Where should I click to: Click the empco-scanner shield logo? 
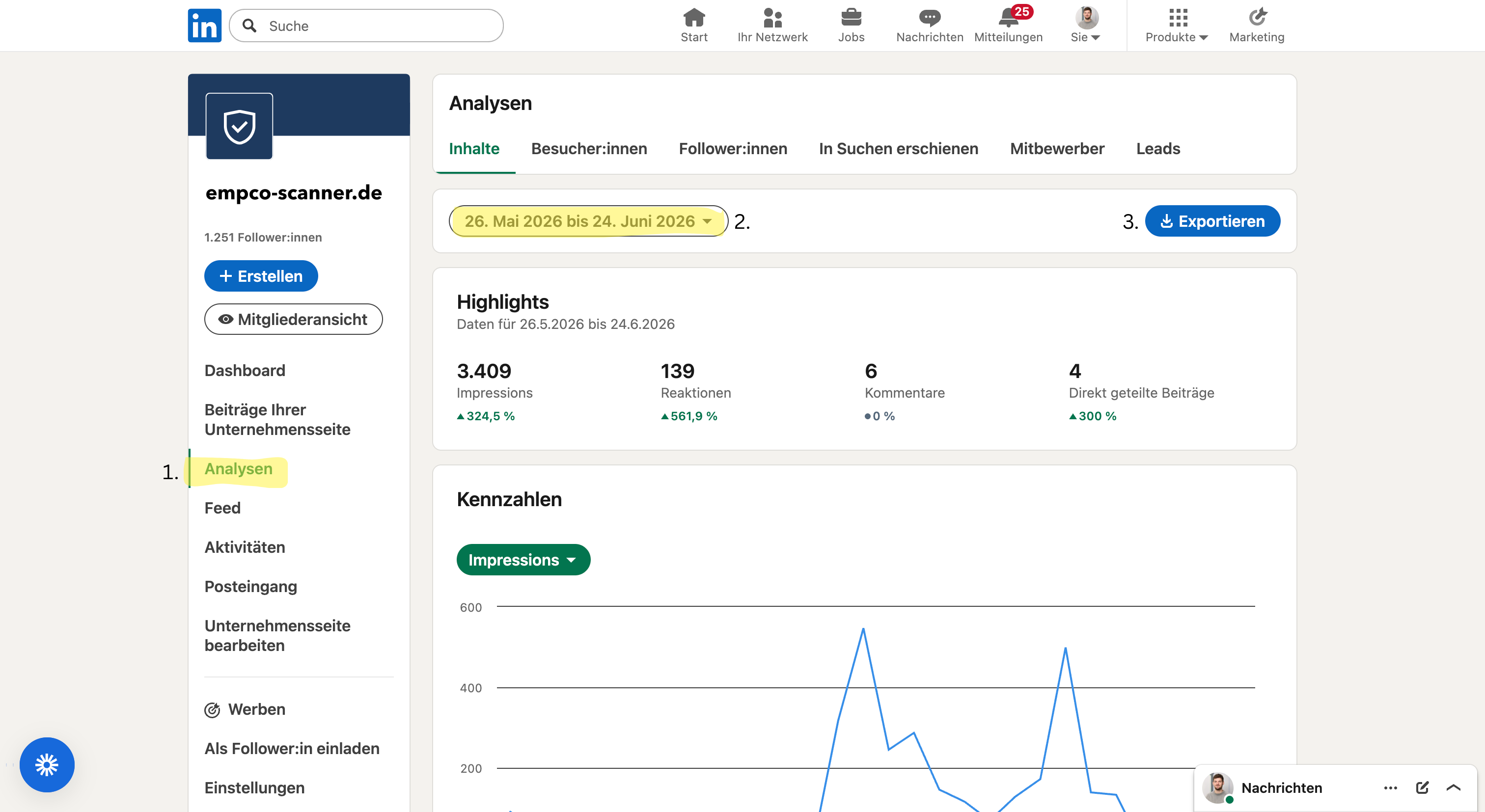(239, 126)
